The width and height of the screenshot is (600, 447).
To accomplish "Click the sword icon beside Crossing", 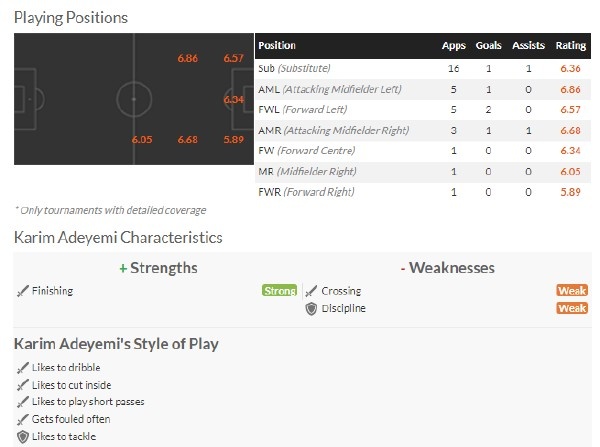I will pyautogui.click(x=311, y=291).
